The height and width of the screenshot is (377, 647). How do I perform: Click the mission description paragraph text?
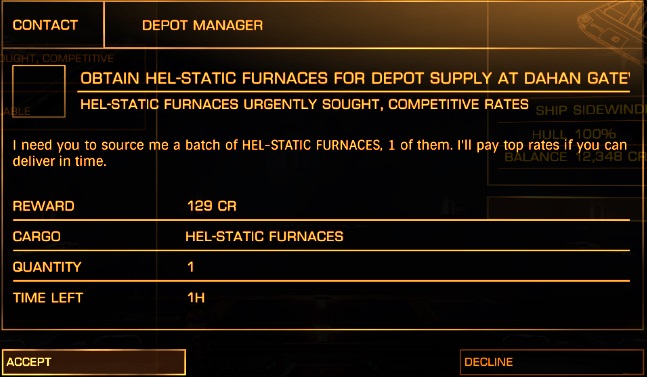pos(320,153)
